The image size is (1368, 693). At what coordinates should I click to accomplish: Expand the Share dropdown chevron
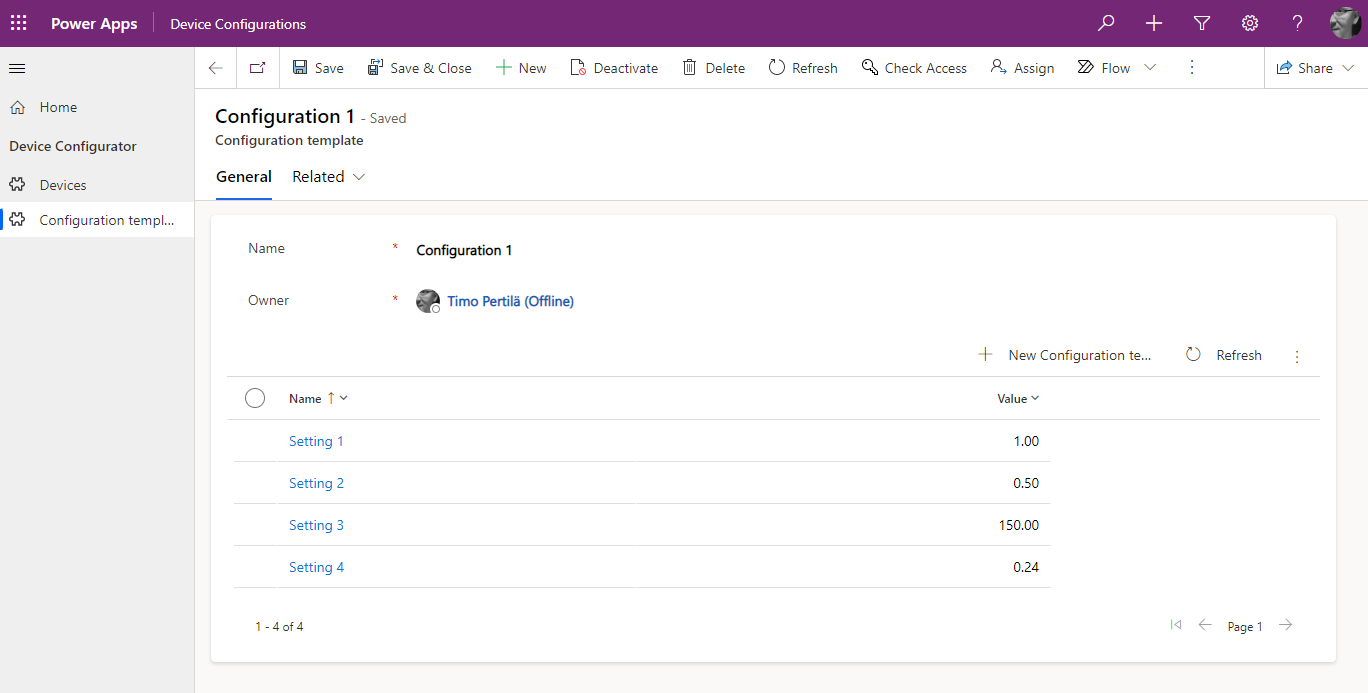1348,68
